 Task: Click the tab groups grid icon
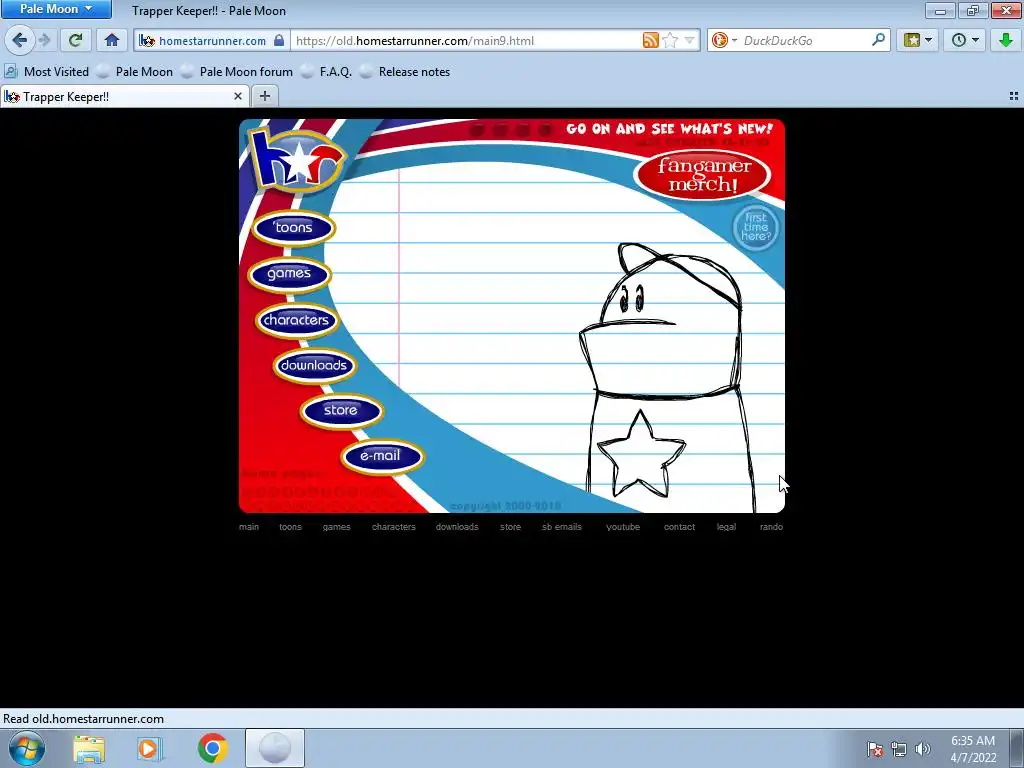[x=1014, y=96]
